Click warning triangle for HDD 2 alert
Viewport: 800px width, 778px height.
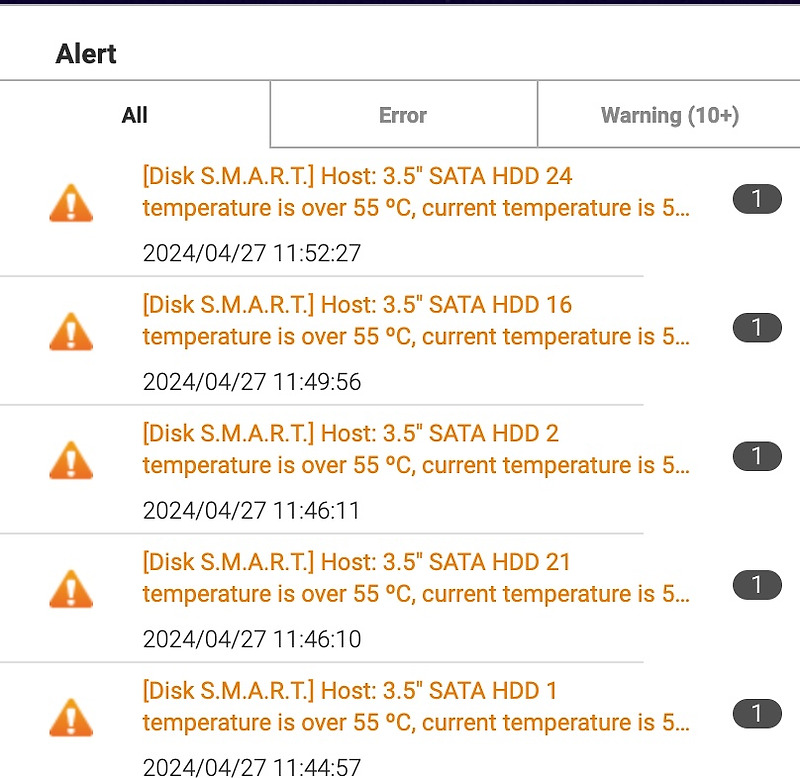[71, 460]
